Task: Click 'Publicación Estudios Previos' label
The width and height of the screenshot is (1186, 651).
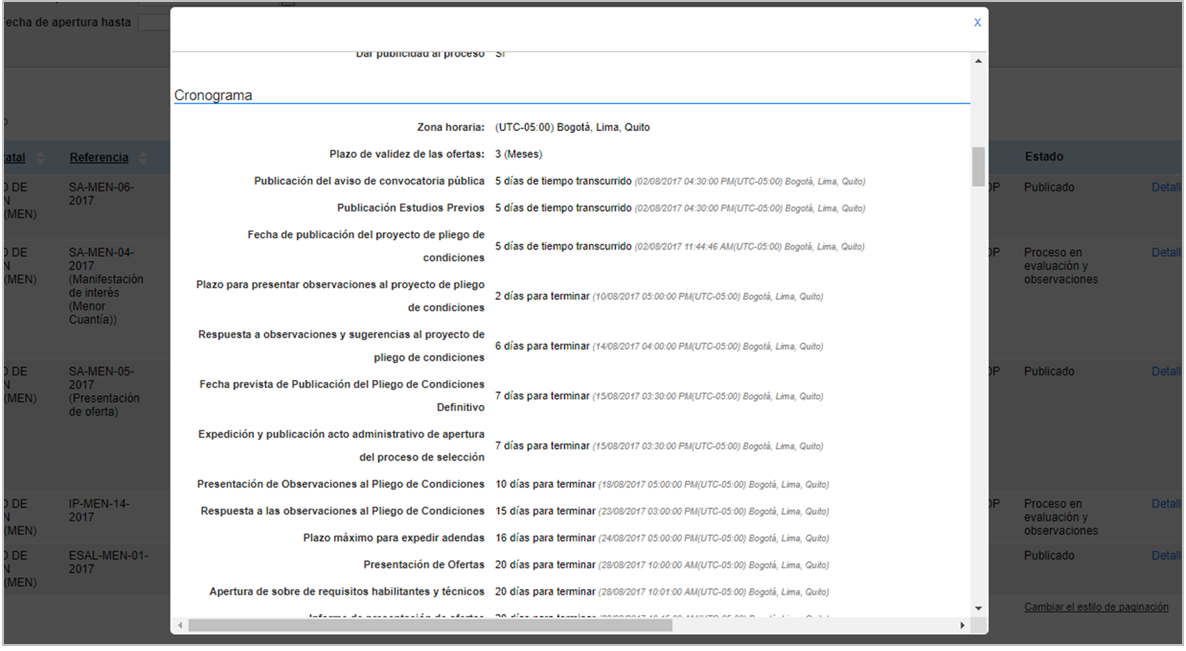Action: pos(411,208)
